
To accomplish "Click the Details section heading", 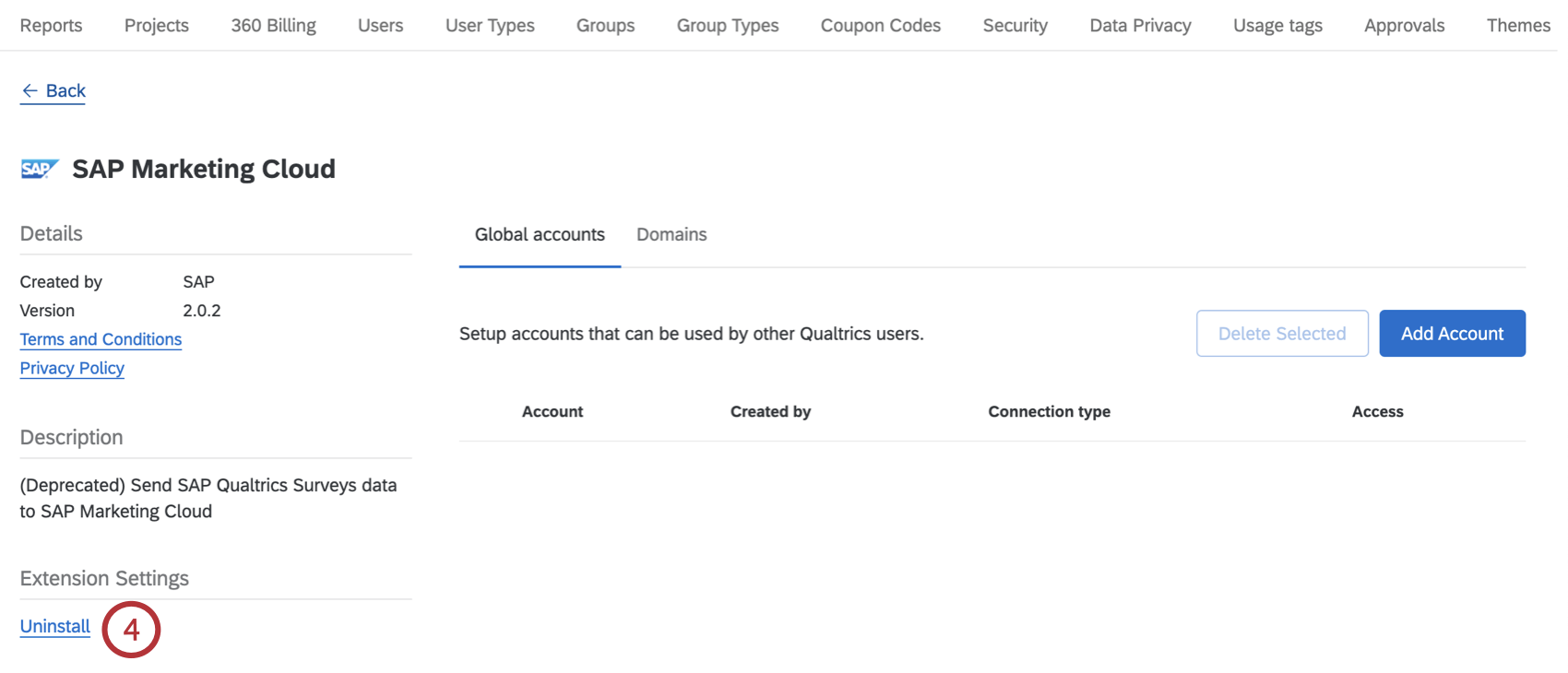I will coord(52,234).
